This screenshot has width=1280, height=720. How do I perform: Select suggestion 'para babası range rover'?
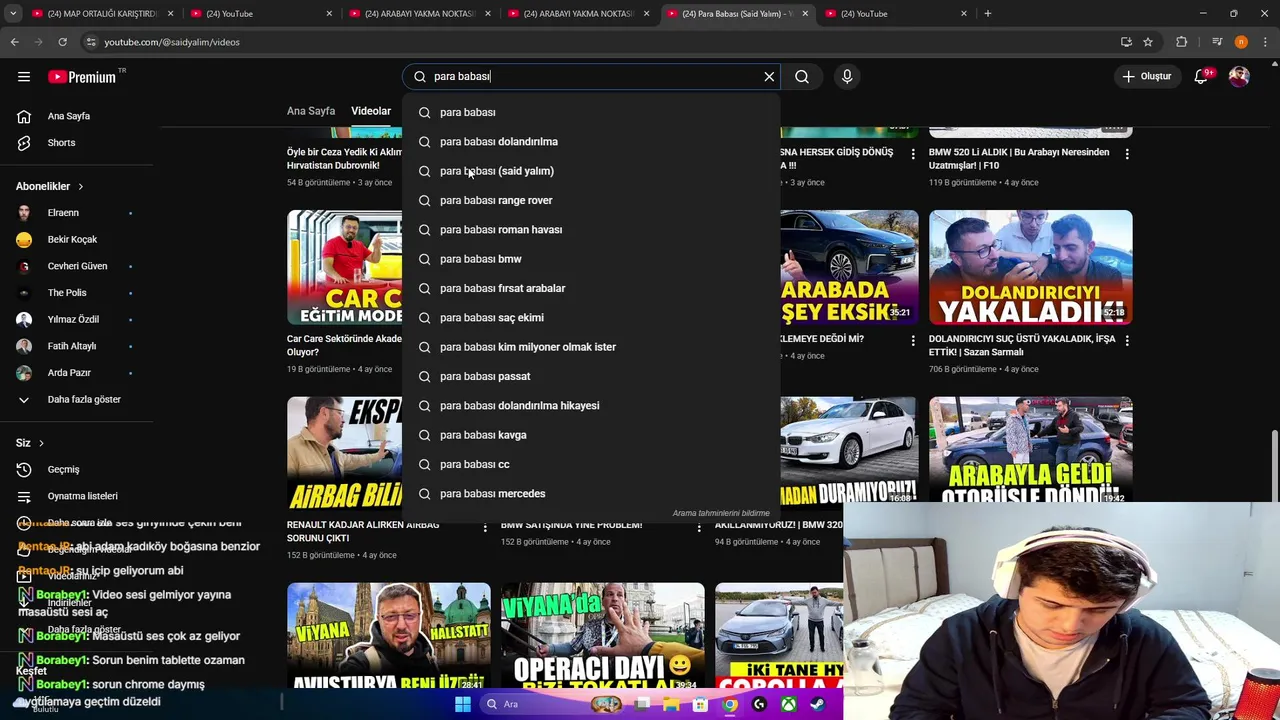pyautogui.click(x=590, y=200)
